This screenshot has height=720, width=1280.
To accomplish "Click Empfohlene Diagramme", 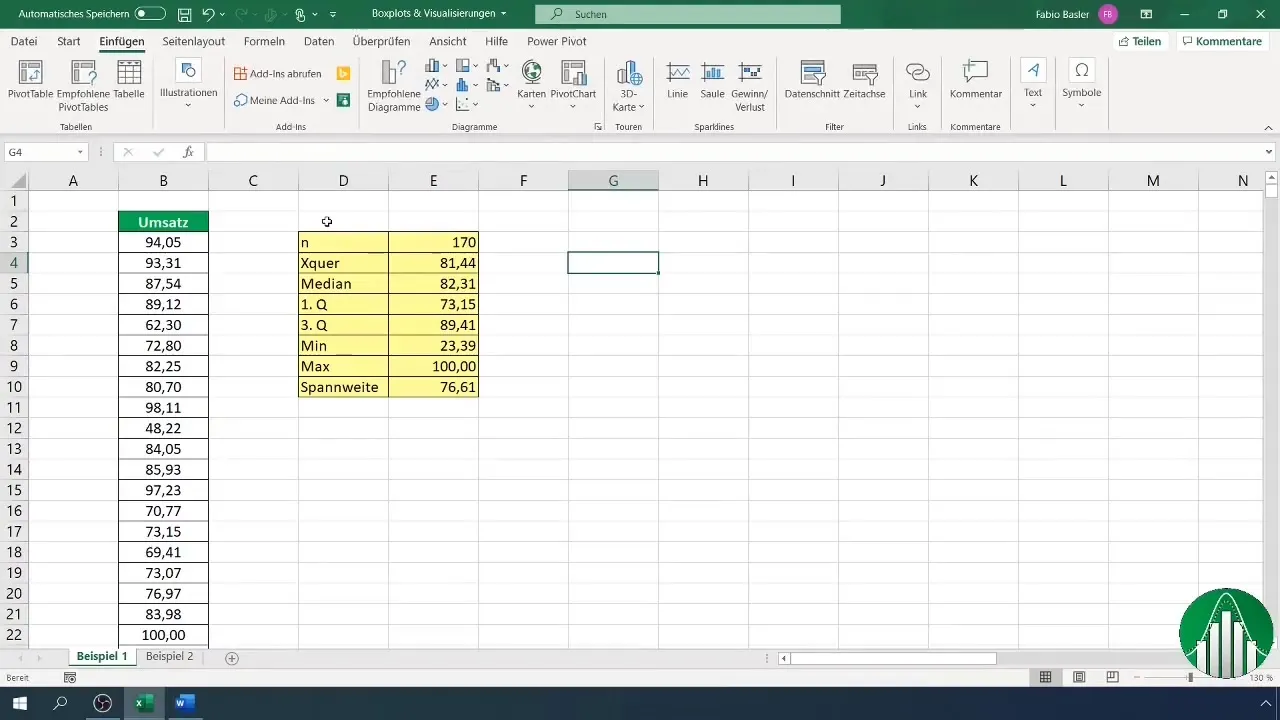I will [x=393, y=86].
